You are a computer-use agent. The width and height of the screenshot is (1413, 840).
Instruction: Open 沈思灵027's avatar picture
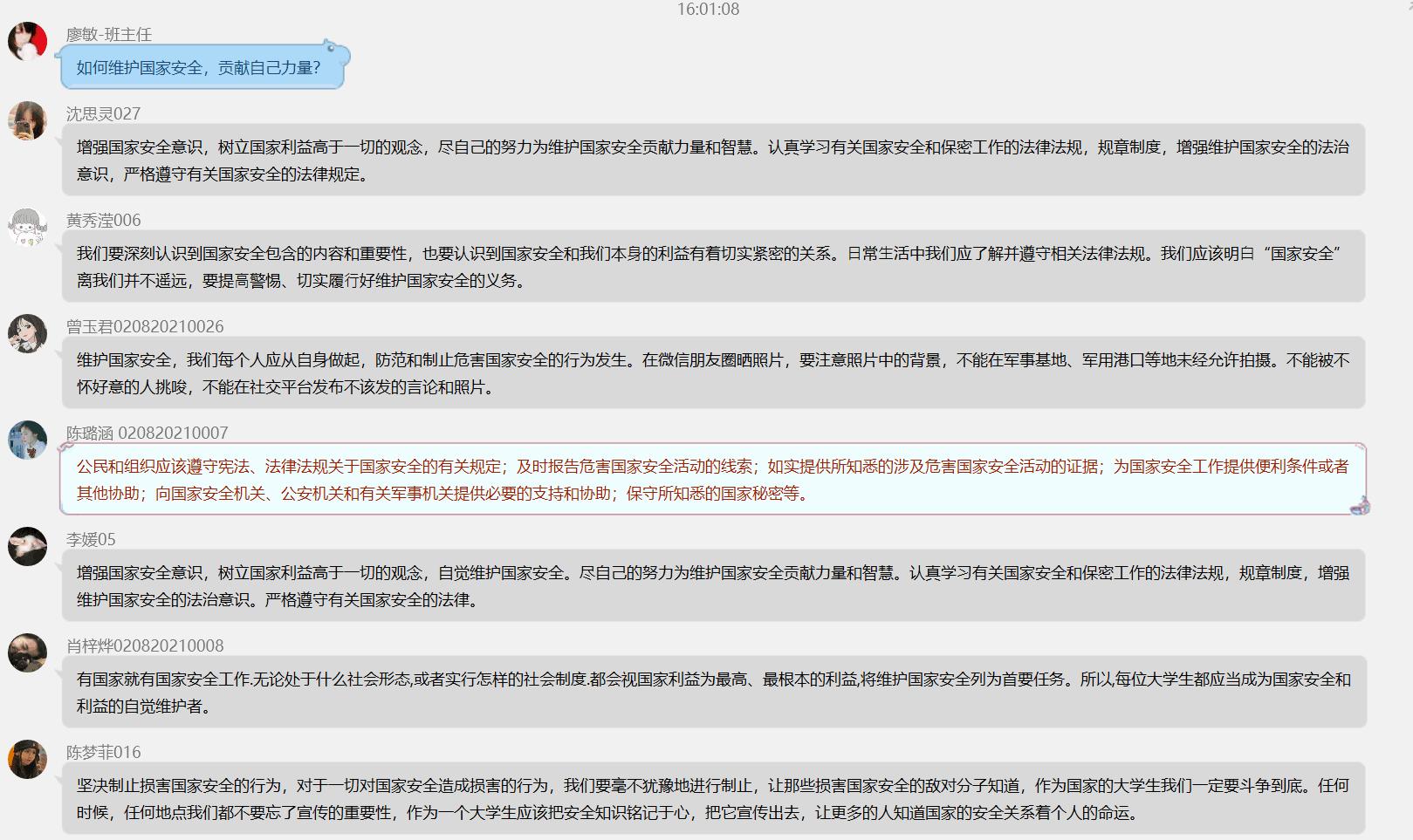(27, 120)
